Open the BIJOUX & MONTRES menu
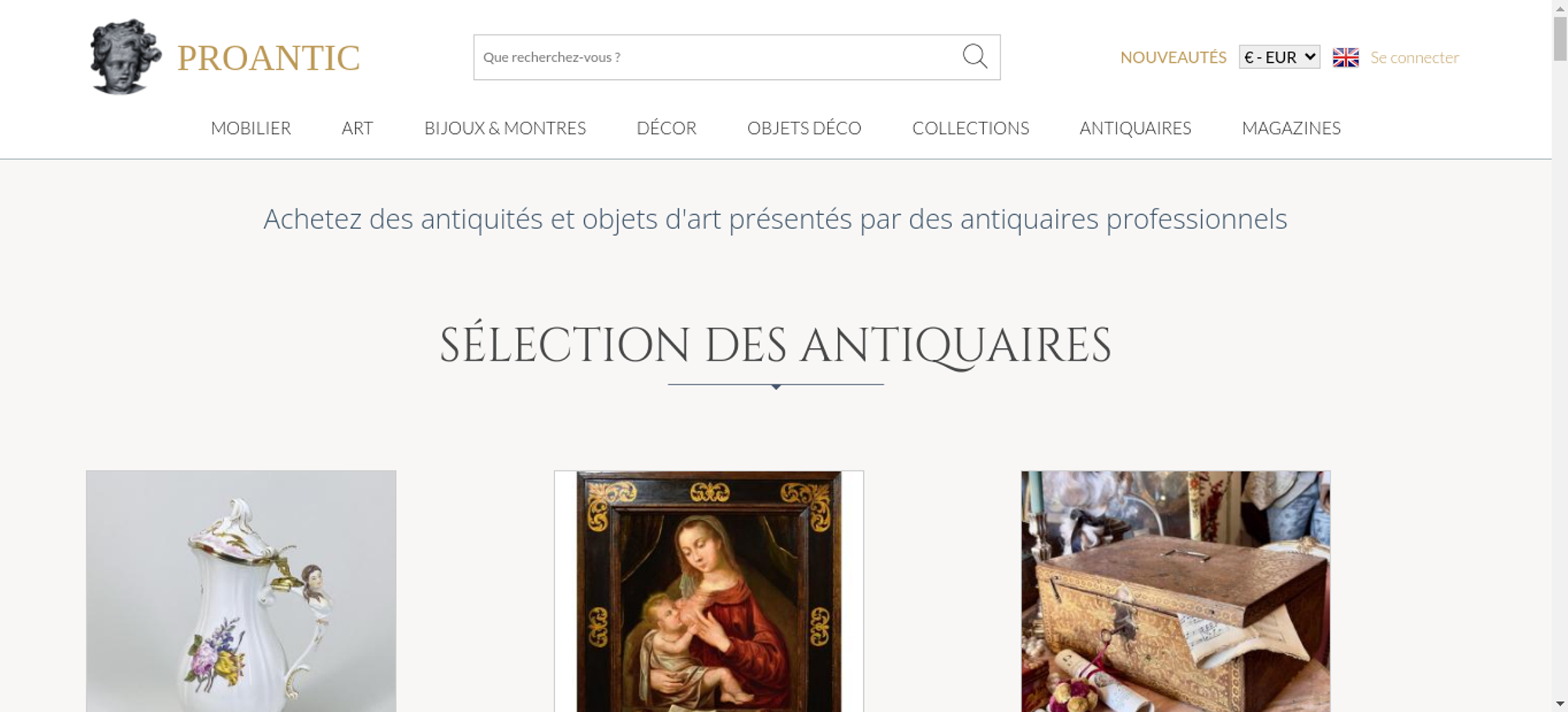This screenshot has width=1568, height=712. click(505, 128)
